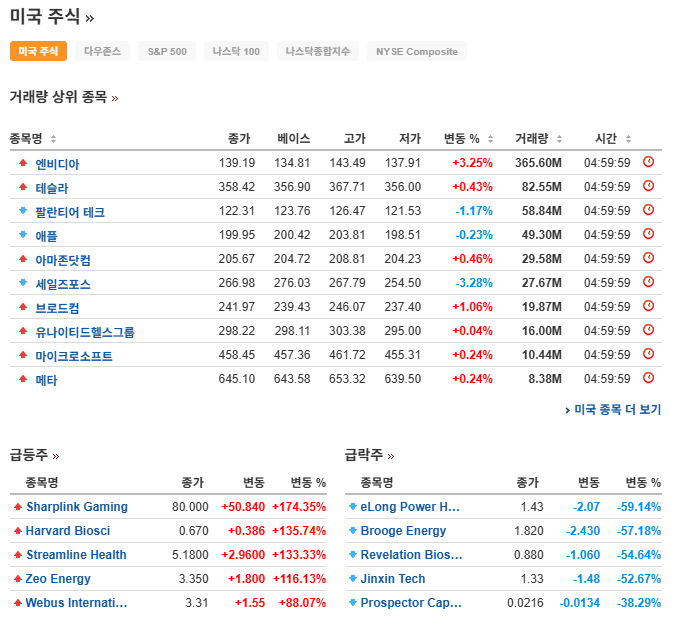This screenshot has width=677, height=637.
Task: Open Sharplink Gaming in top gainers
Action: [x=77, y=507]
